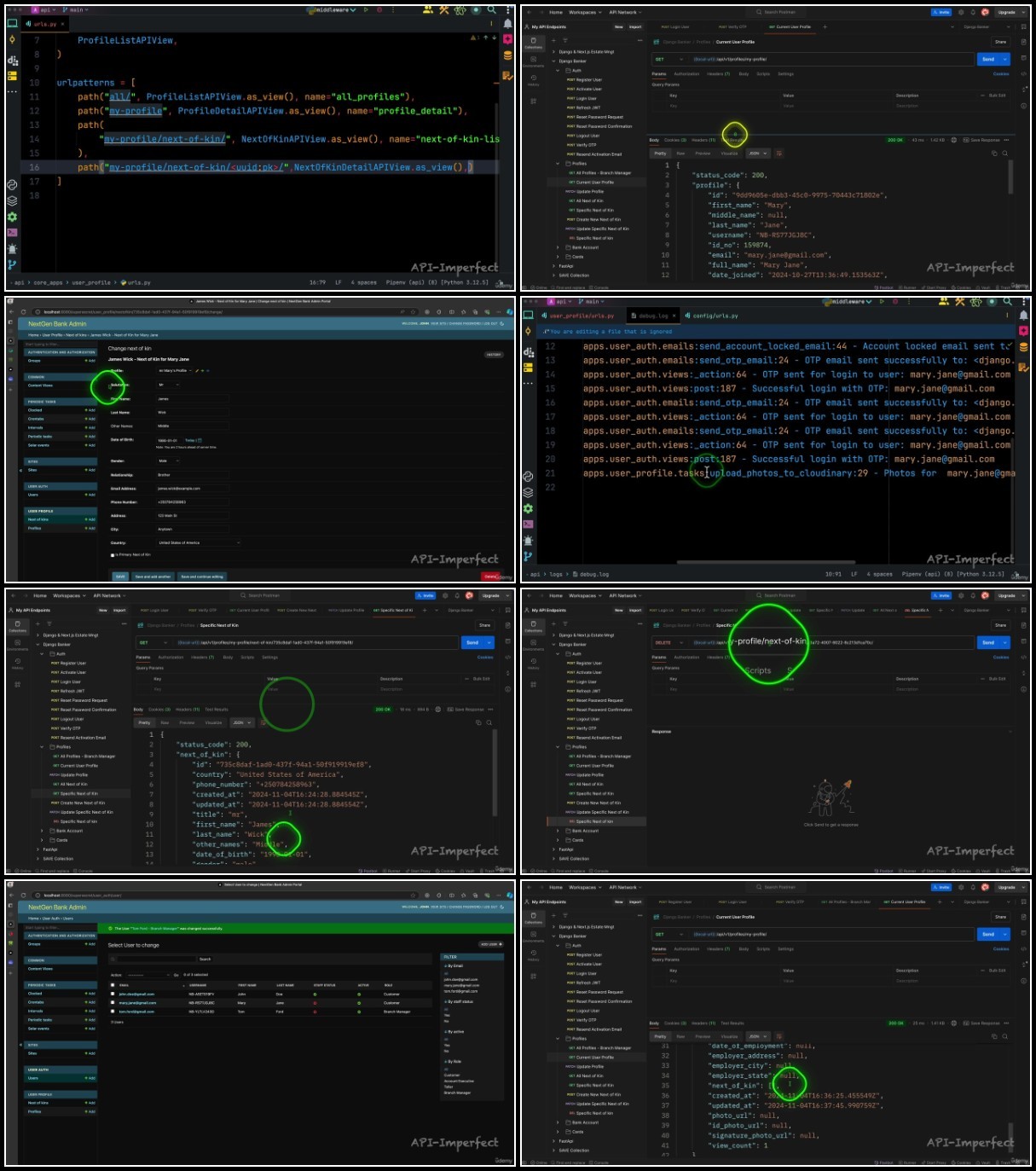Open Layers icon in debug.log IDE sidebar

click(528, 492)
